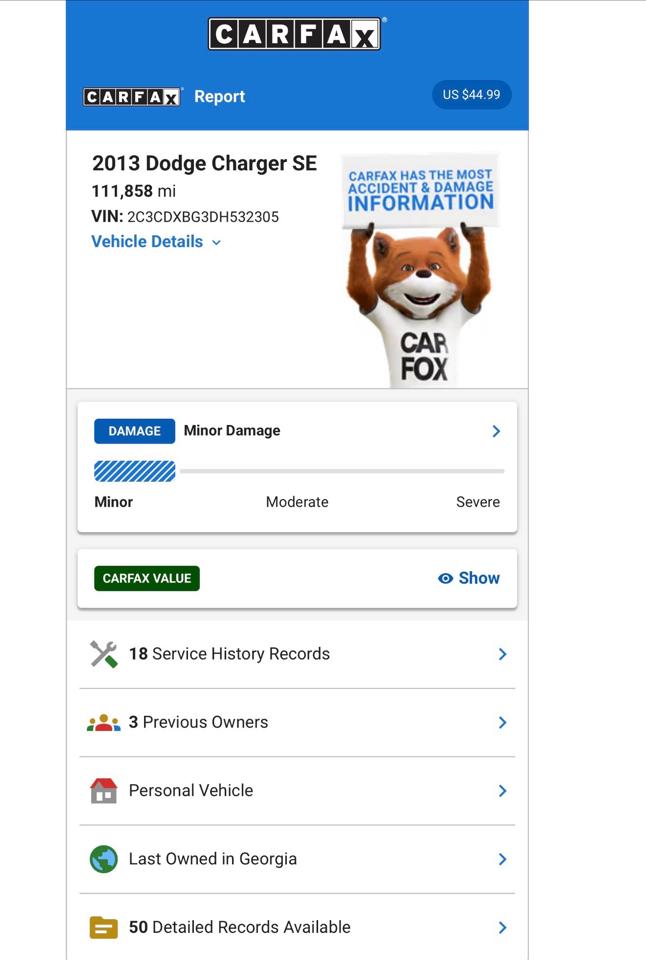Viewport: 646px width, 960px height.
Task: Click the Vehicle Details chevron arrow
Action: tap(216, 242)
